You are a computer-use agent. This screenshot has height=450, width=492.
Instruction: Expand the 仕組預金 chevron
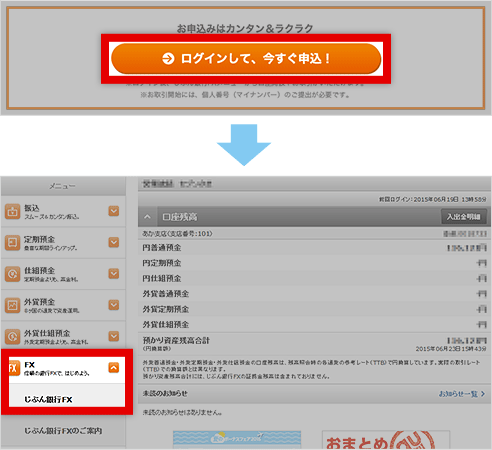[x=114, y=274]
